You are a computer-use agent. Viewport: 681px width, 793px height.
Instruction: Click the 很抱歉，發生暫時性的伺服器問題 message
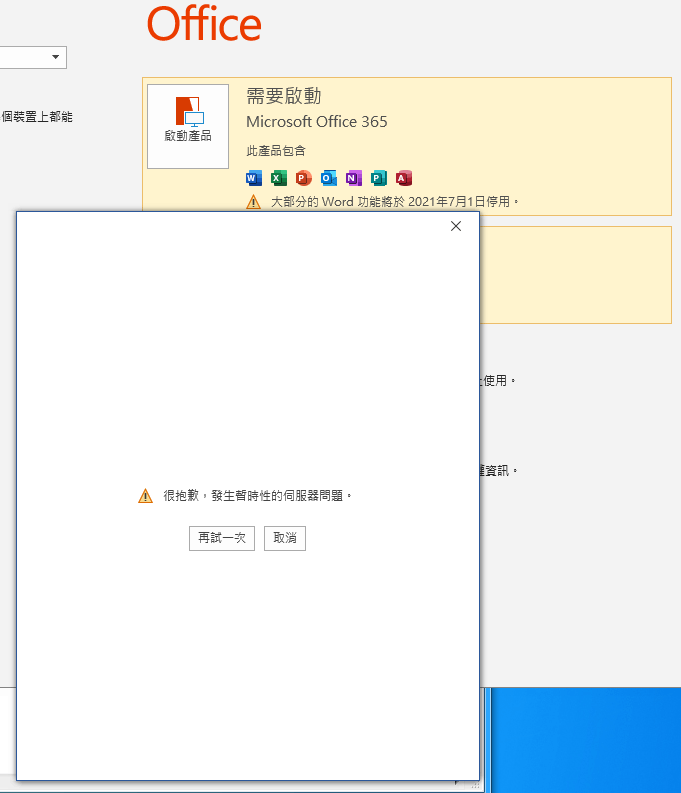257,496
